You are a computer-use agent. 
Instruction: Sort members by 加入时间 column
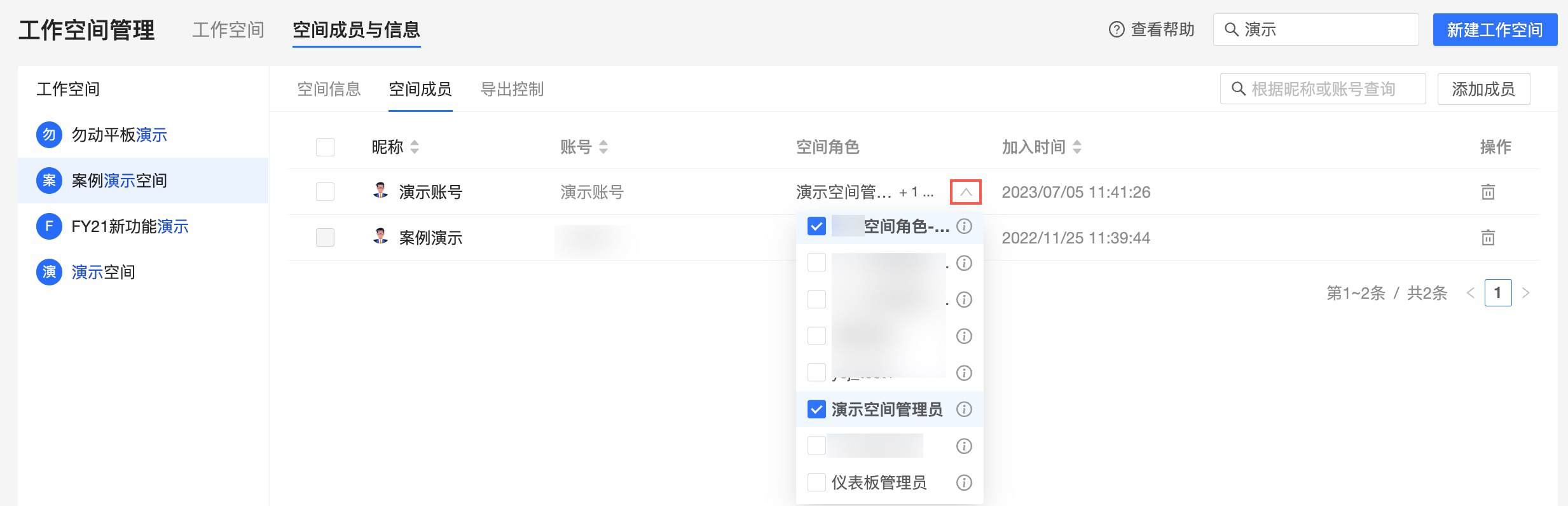(1077, 147)
